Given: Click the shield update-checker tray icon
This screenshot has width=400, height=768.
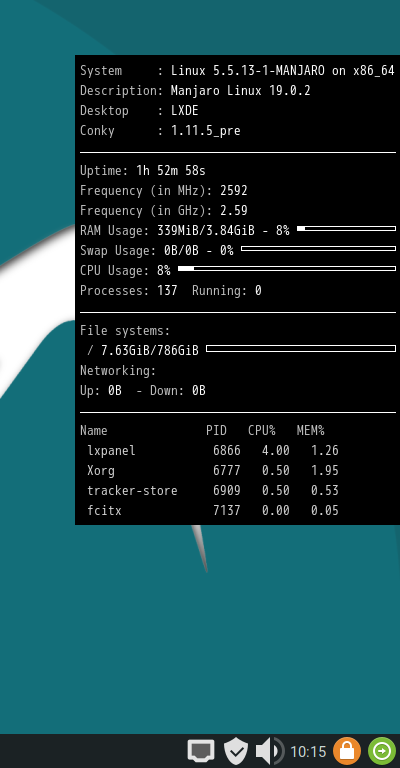Looking at the screenshot, I should (x=235, y=751).
